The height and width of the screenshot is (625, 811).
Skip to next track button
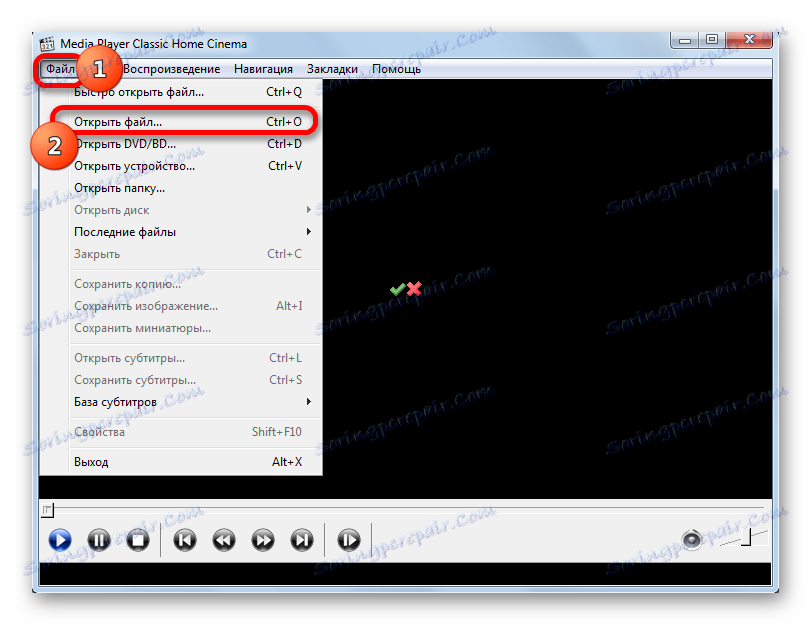(302, 540)
